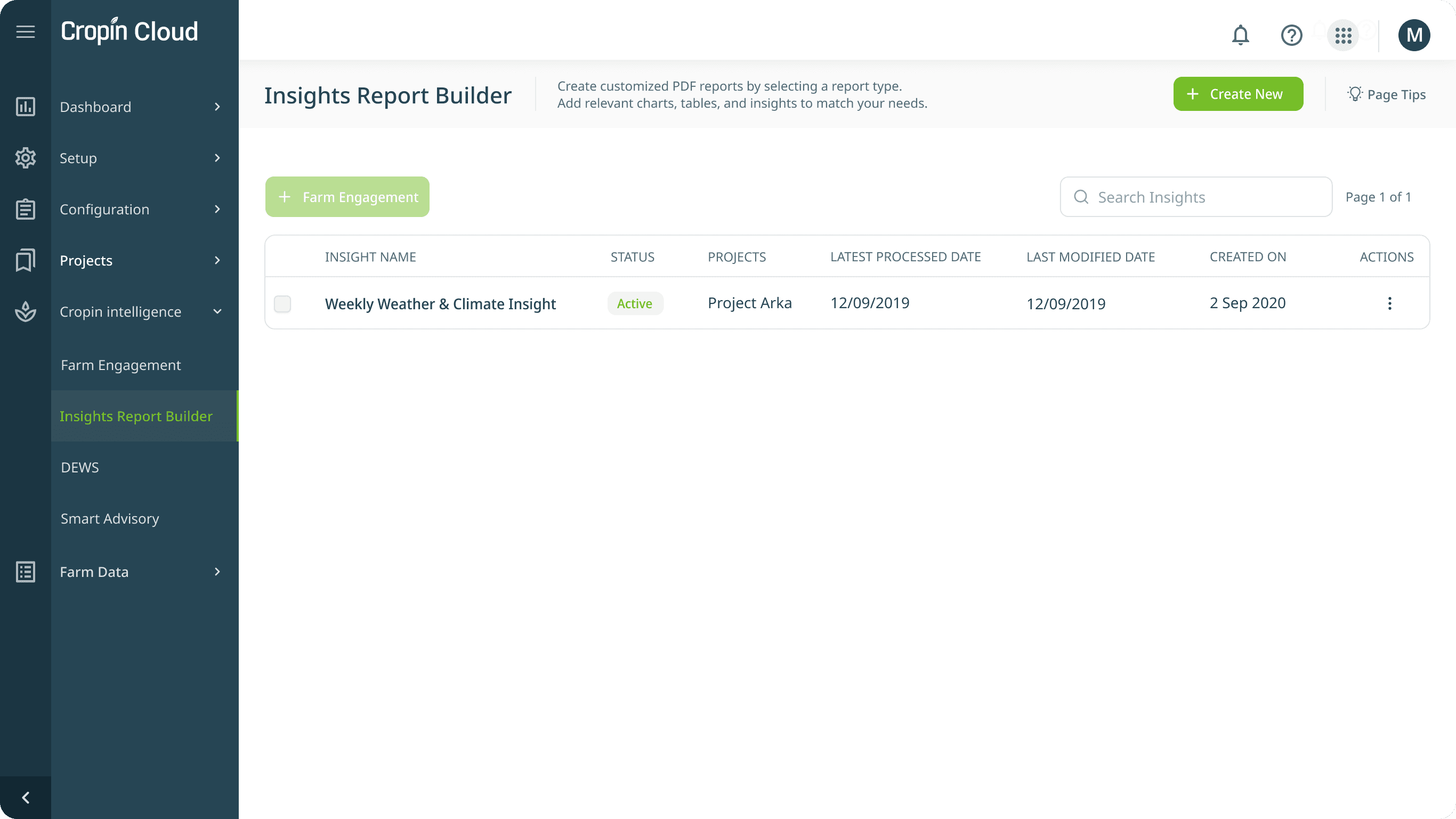
Task: Click the Project Arka cell
Action: point(749,303)
